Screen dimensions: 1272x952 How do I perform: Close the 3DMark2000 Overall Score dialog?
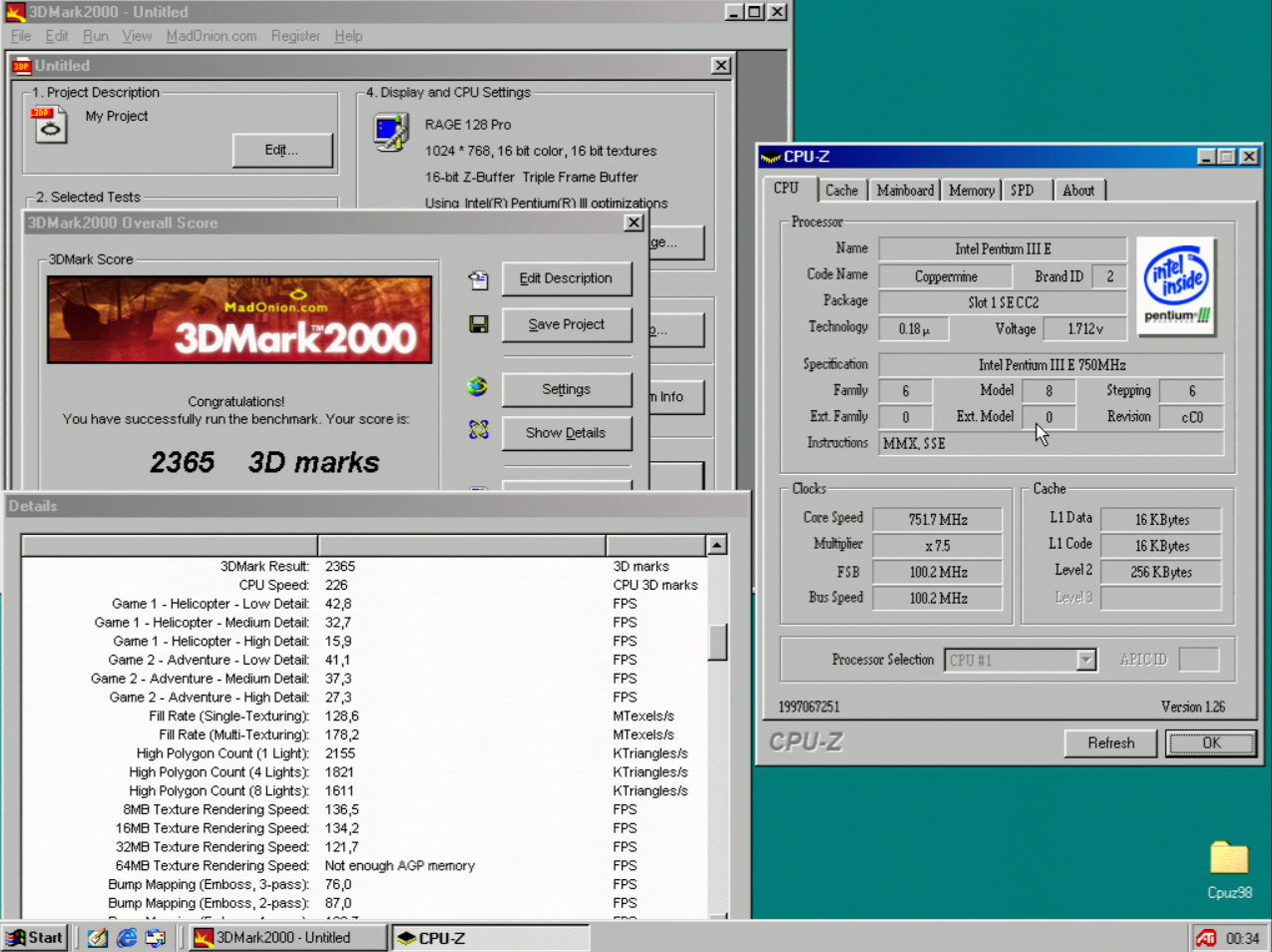click(634, 223)
